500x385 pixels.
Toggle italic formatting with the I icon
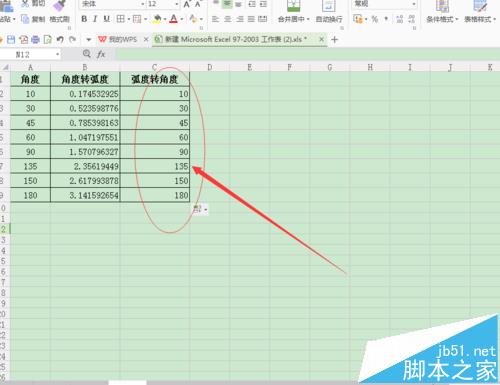point(95,19)
